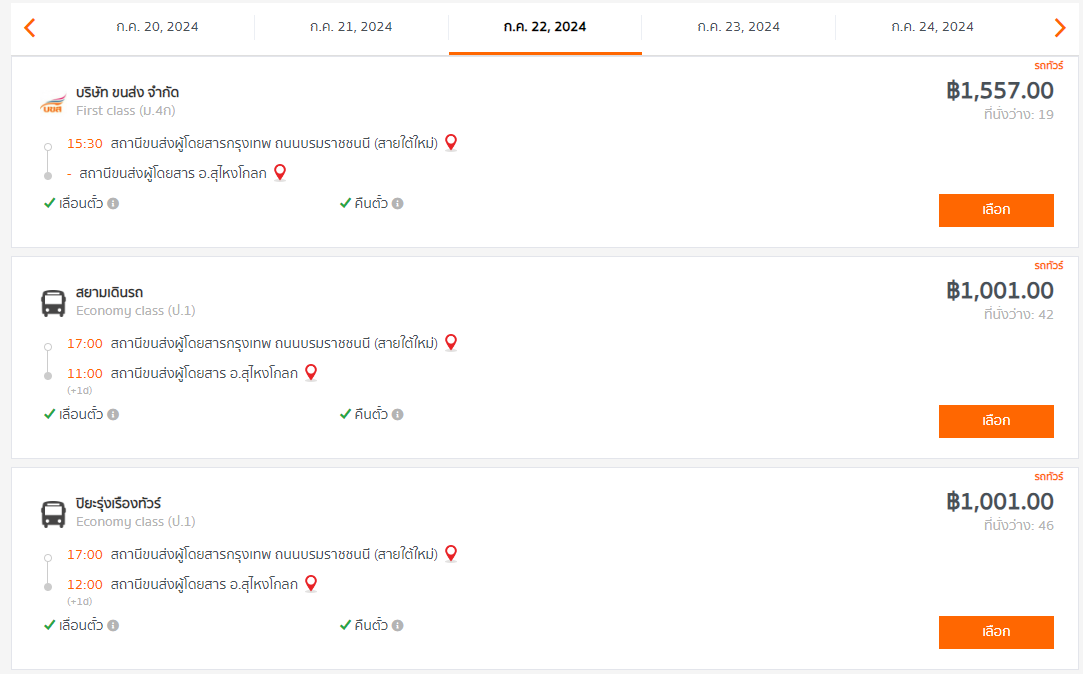Open map pin for 11:00 arrival station
The width and height of the screenshot is (1083, 674).
pyautogui.click(x=311, y=373)
